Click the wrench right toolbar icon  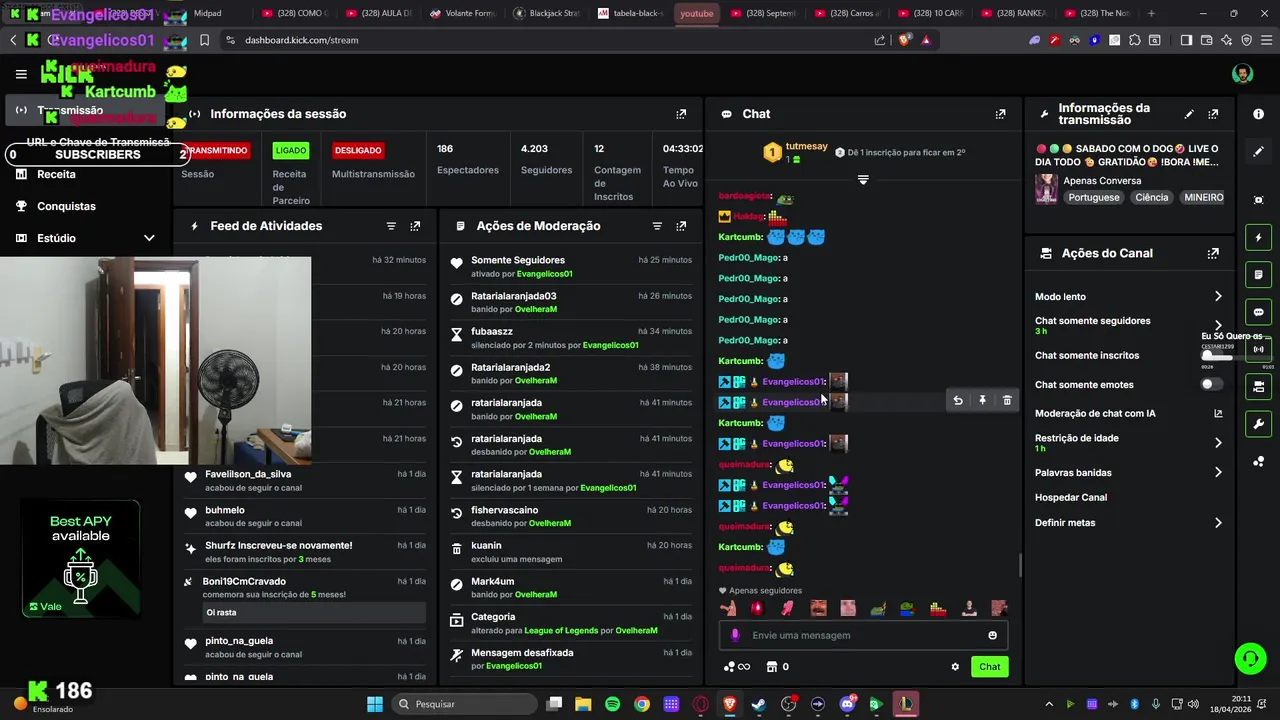pos(1258,423)
